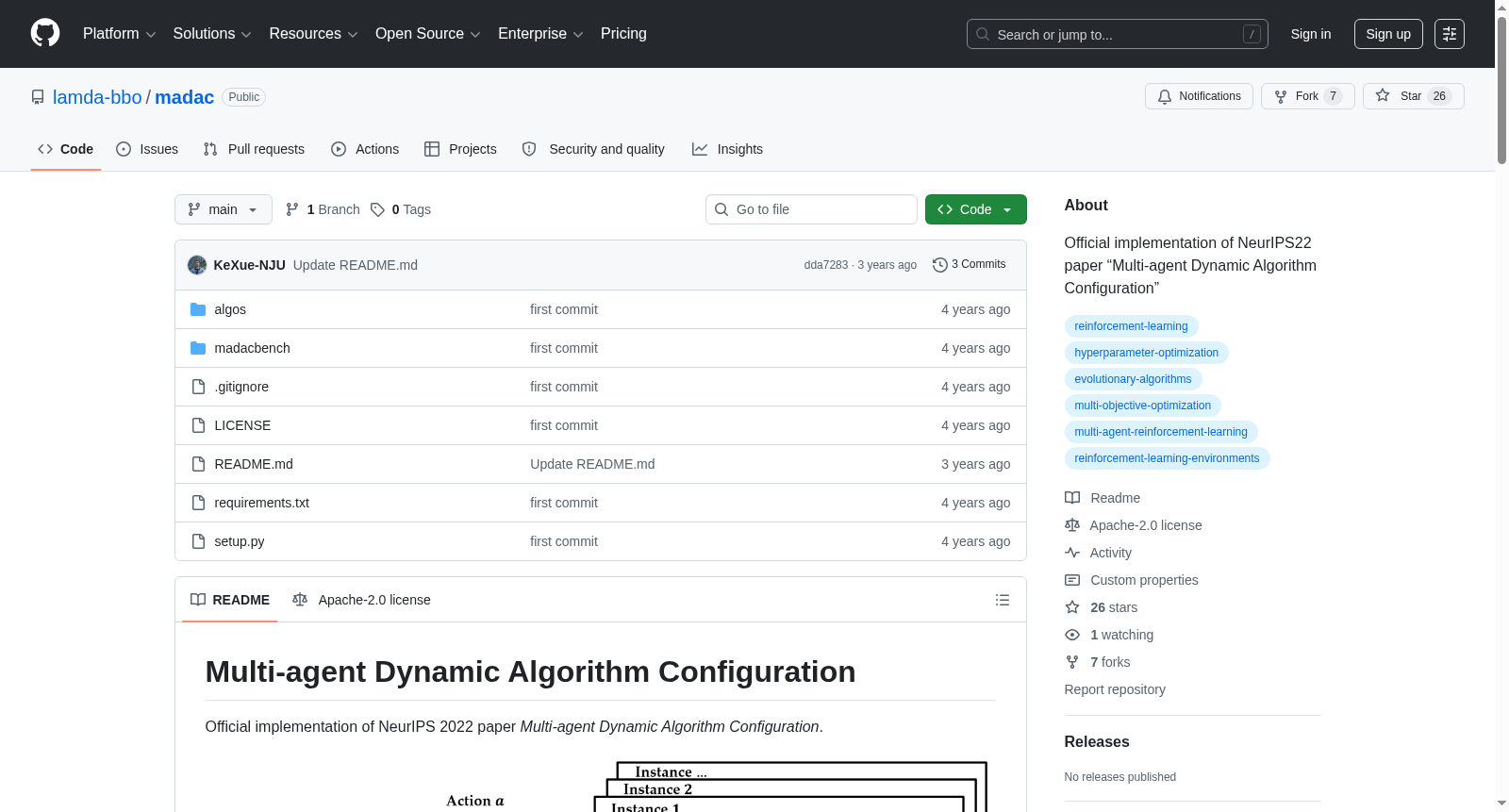Switch to the Projects tab
The image size is (1509, 812).
(x=460, y=149)
